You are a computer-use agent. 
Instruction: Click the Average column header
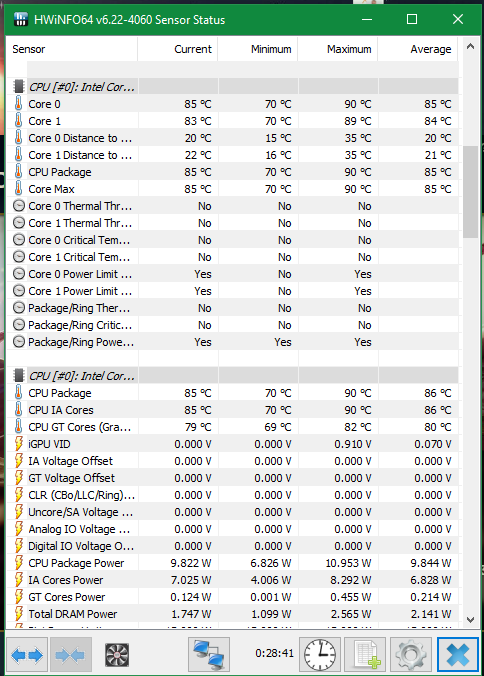(x=418, y=49)
